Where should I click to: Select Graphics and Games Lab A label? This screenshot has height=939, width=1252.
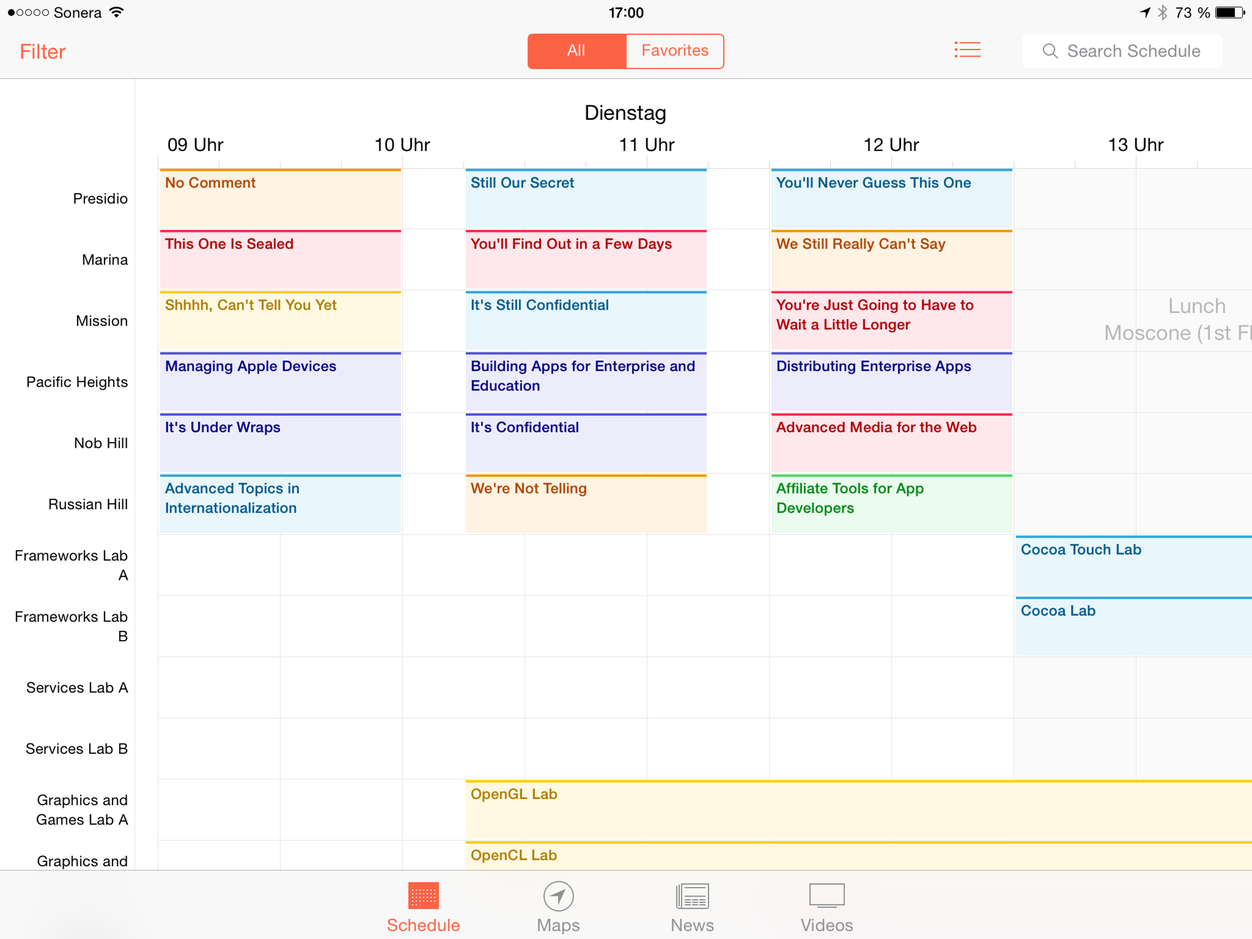(82, 810)
